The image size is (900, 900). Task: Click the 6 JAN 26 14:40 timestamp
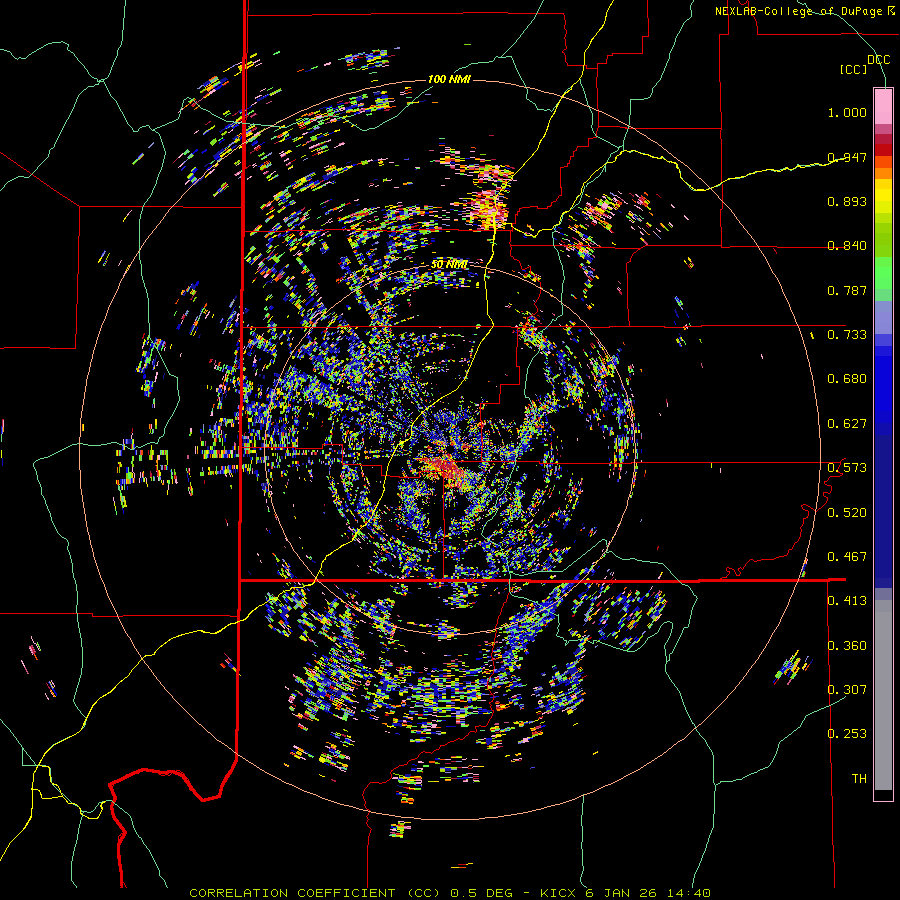[x=647, y=893]
